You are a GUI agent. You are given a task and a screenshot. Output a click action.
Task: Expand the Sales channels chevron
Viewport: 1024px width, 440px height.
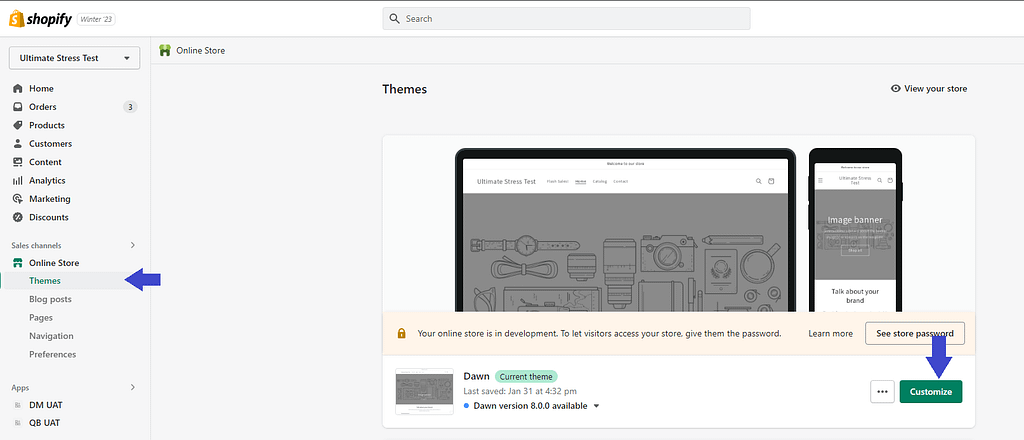coord(133,245)
